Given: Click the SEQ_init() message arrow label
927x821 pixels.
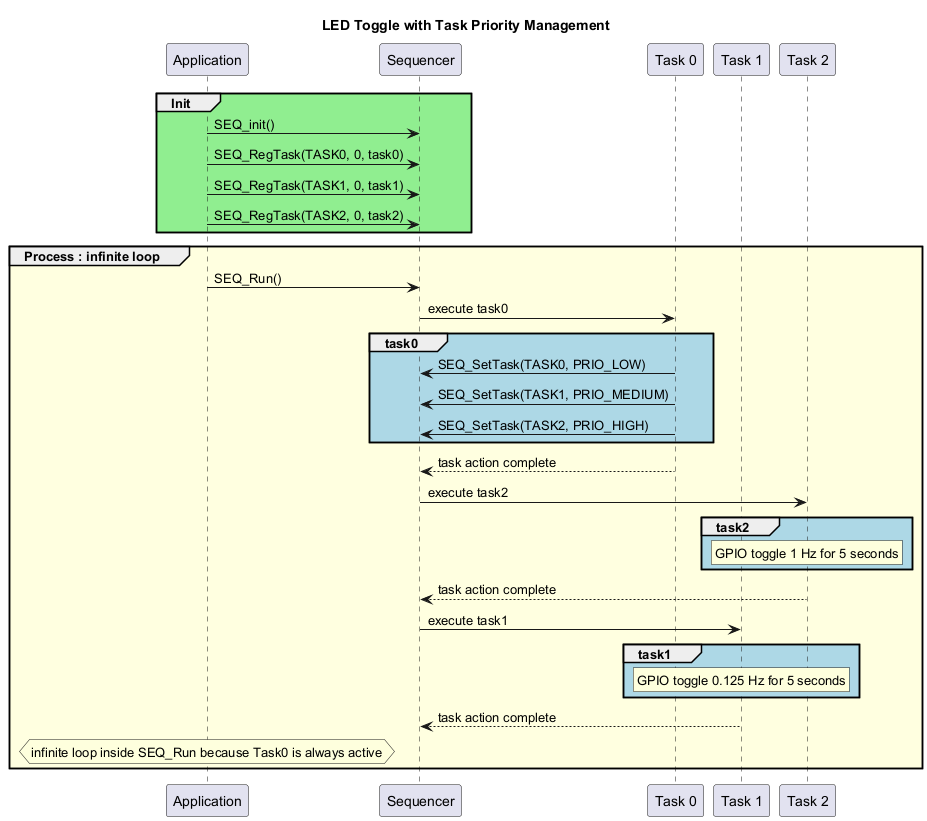Looking at the screenshot, I should pyautogui.click(x=244, y=125).
